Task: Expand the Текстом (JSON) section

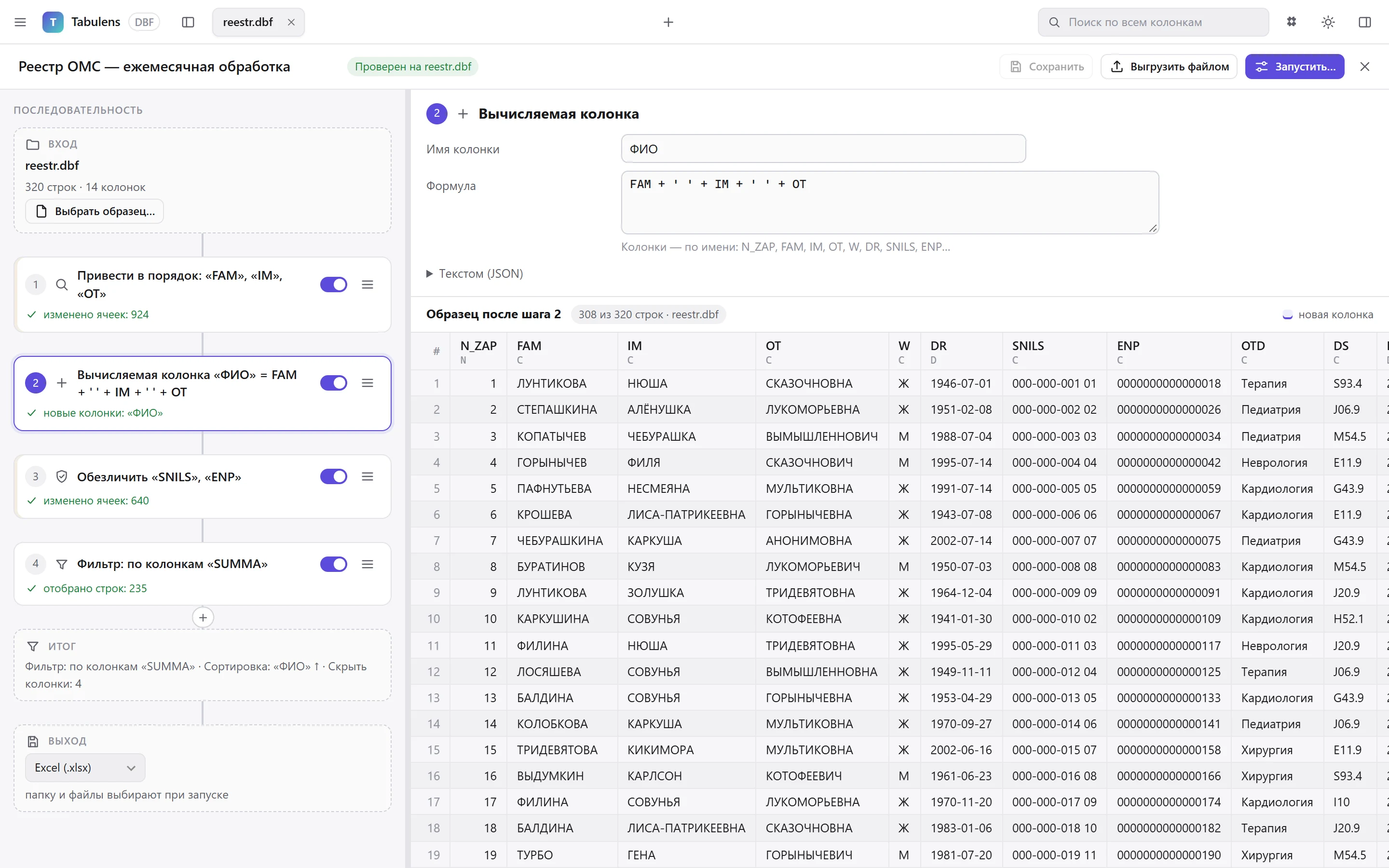Action: click(x=474, y=274)
